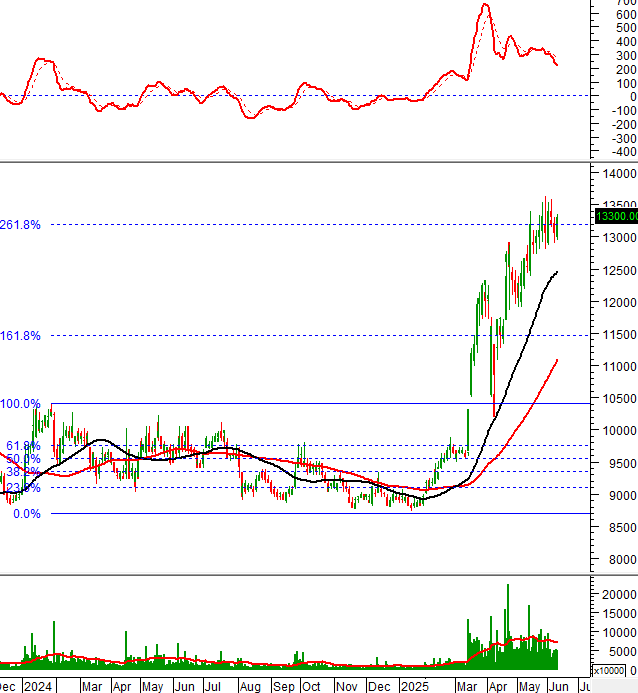Select the 5000 volume axis value

[x=623, y=651]
